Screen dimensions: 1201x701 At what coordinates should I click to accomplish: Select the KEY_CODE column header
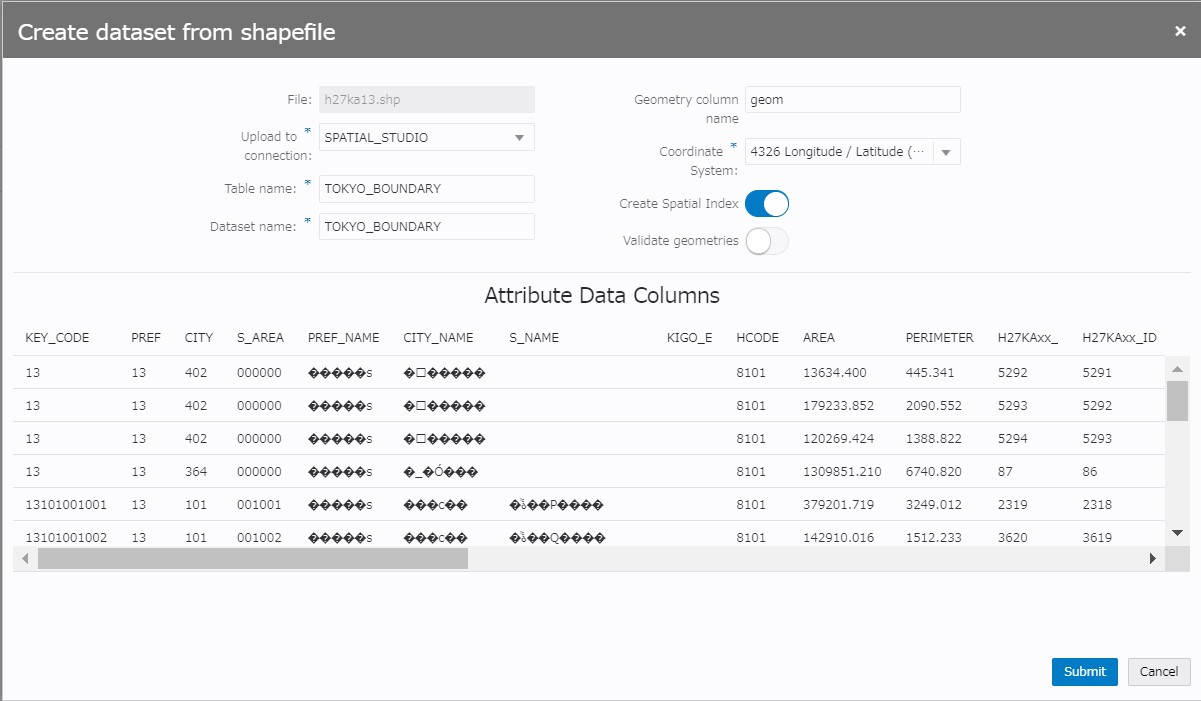[57, 338]
